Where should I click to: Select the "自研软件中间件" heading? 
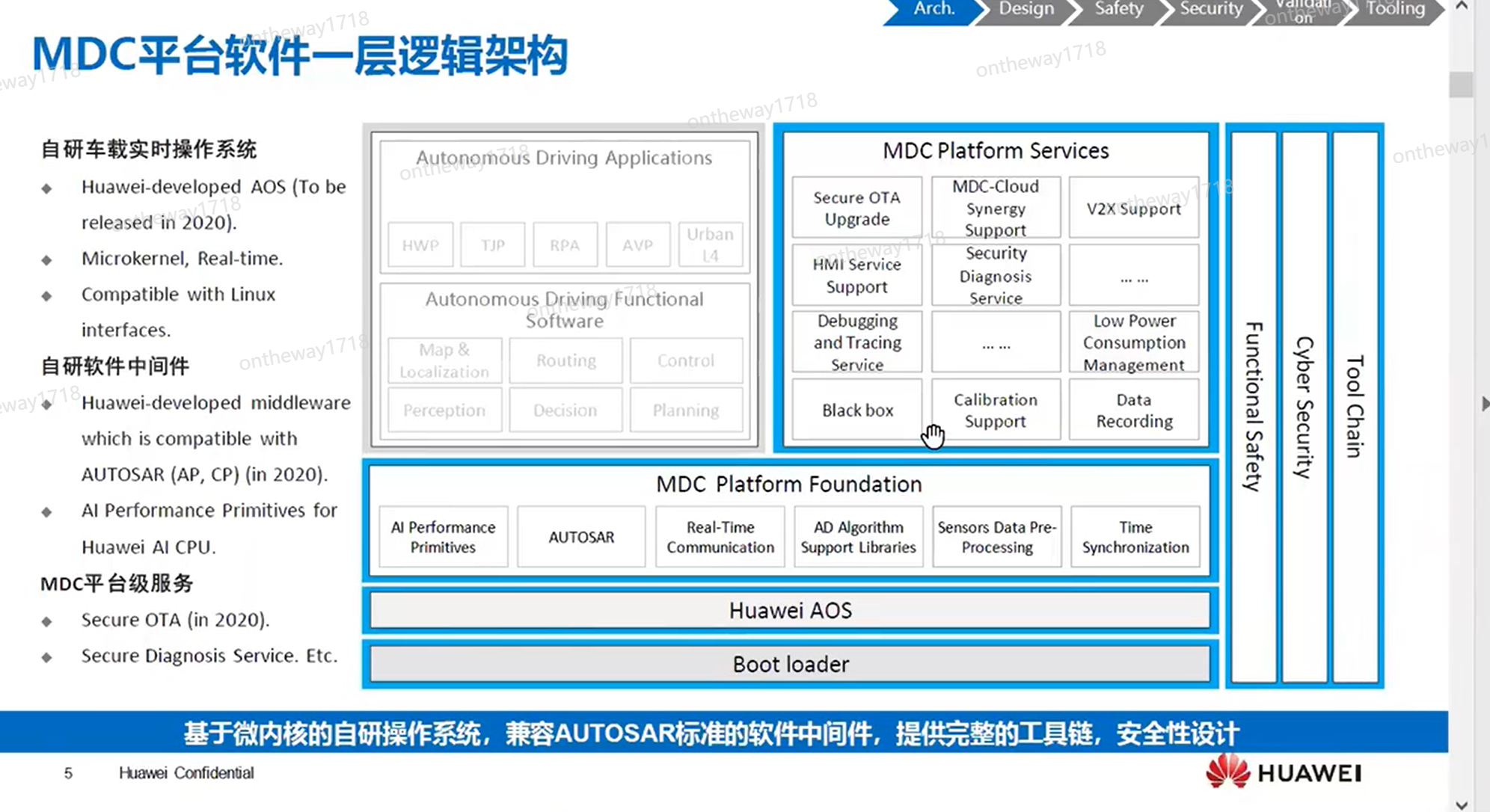[x=115, y=366]
